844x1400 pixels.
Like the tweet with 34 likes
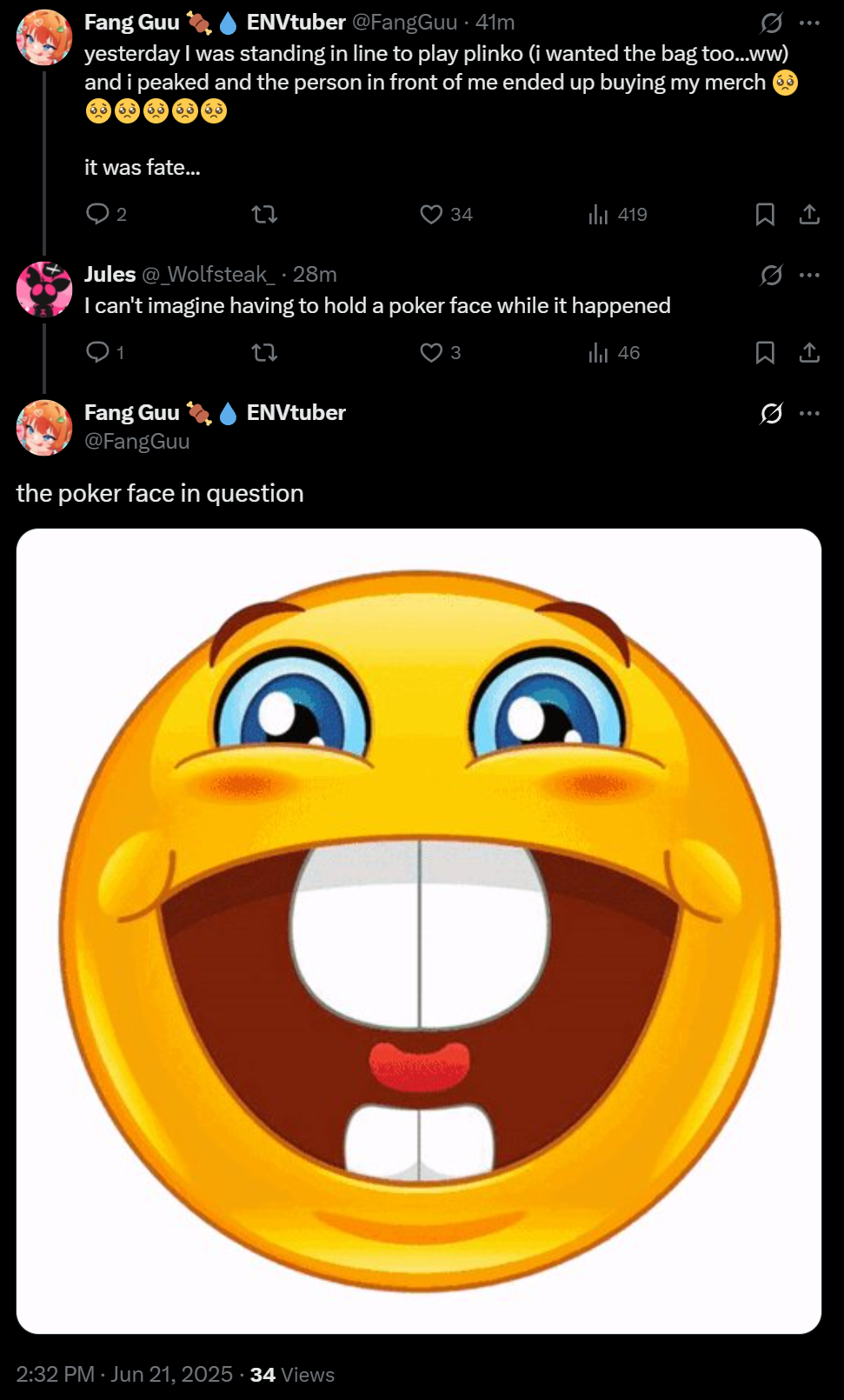click(432, 214)
